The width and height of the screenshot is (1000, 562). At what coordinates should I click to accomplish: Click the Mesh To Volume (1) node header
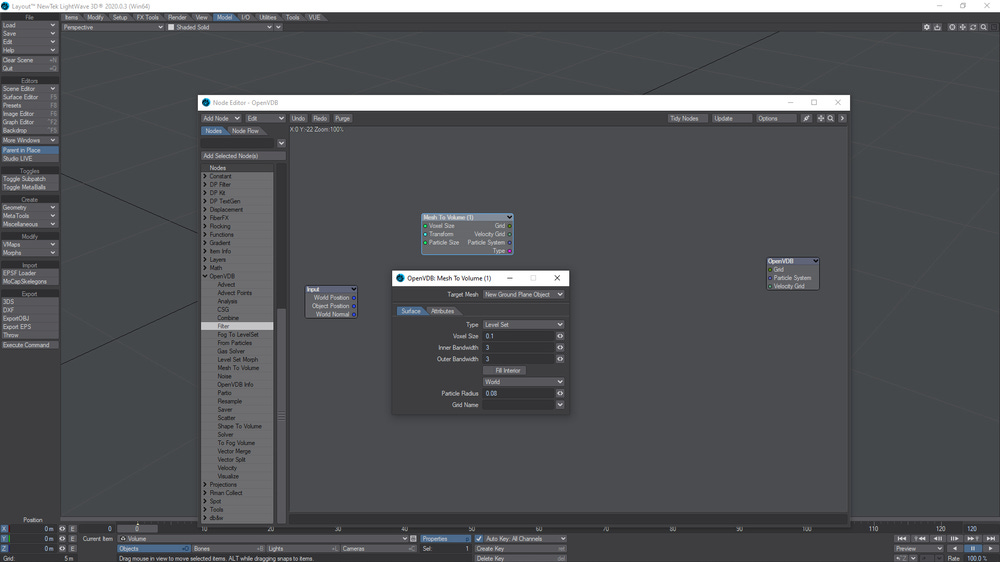point(467,218)
